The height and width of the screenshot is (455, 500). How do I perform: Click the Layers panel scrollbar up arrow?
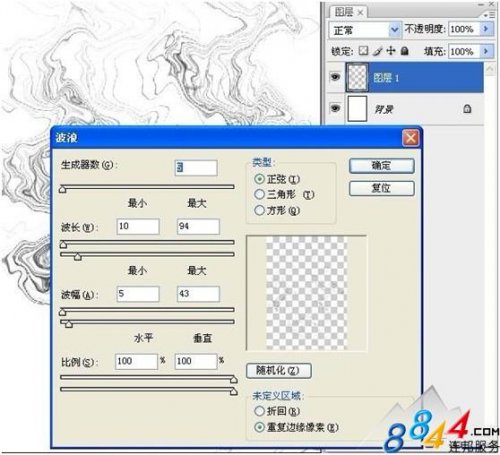coord(490,68)
